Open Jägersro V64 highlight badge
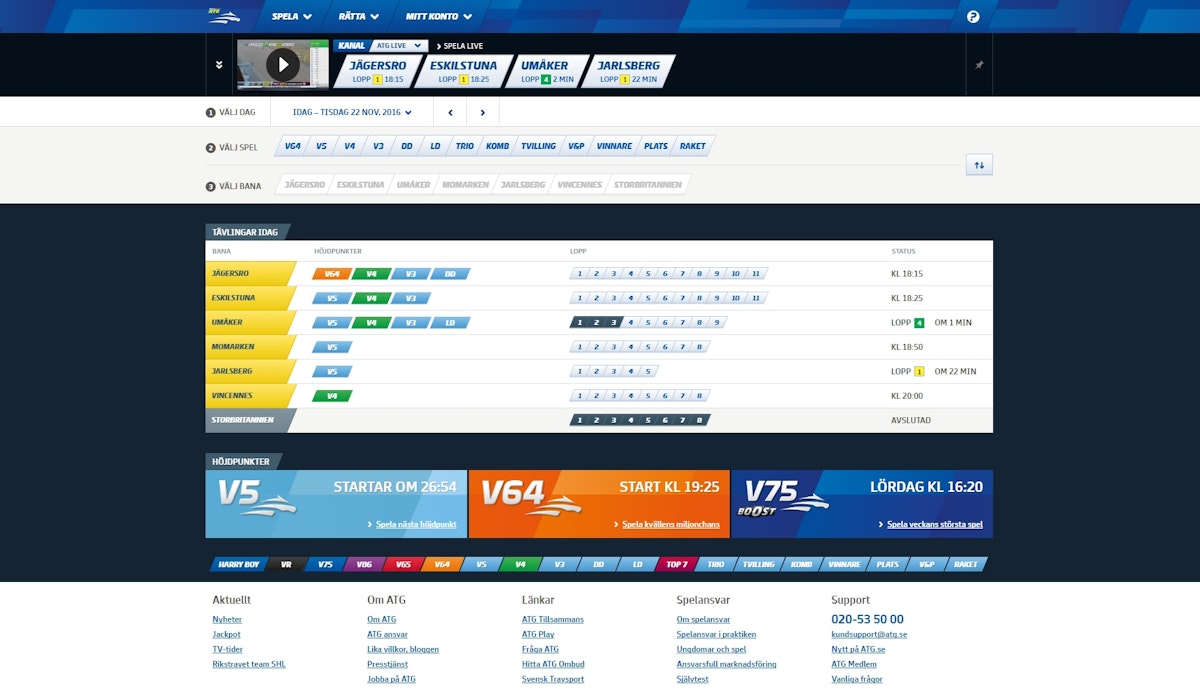Viewport: 1200px width, 690px height. pyautogui.click(x=331, y=274)
